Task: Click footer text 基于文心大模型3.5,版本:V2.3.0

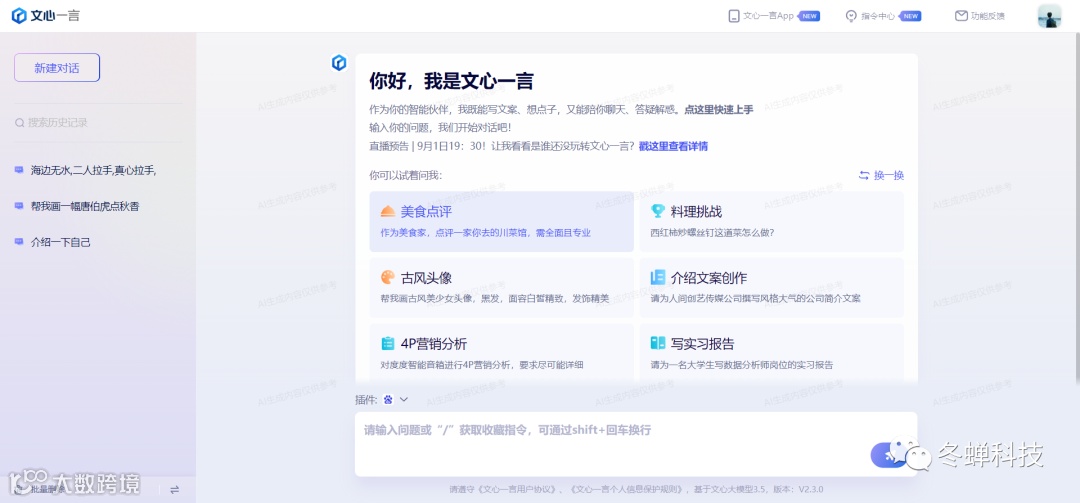Action: [758, 490]
